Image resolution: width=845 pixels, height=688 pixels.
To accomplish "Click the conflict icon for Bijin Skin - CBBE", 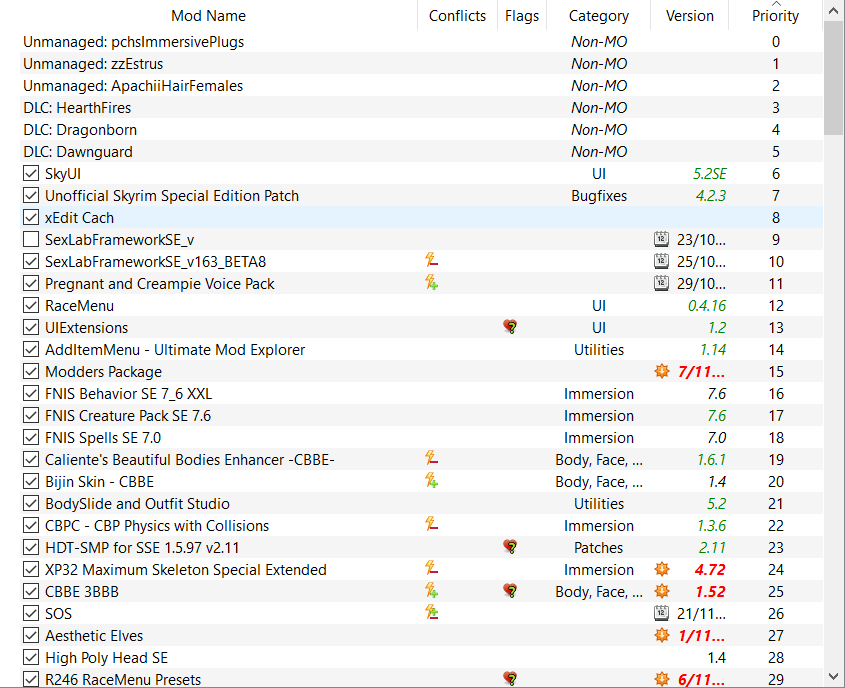I will 431,481.
